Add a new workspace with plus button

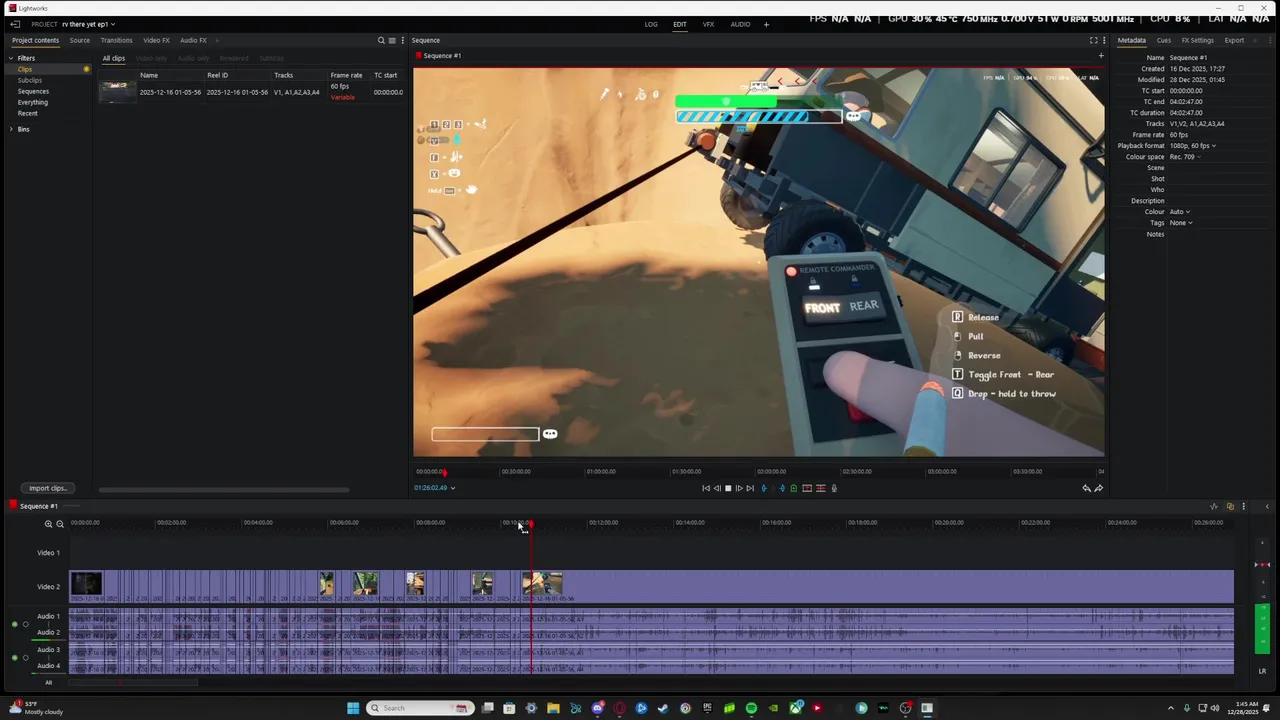tap(766, 24)
